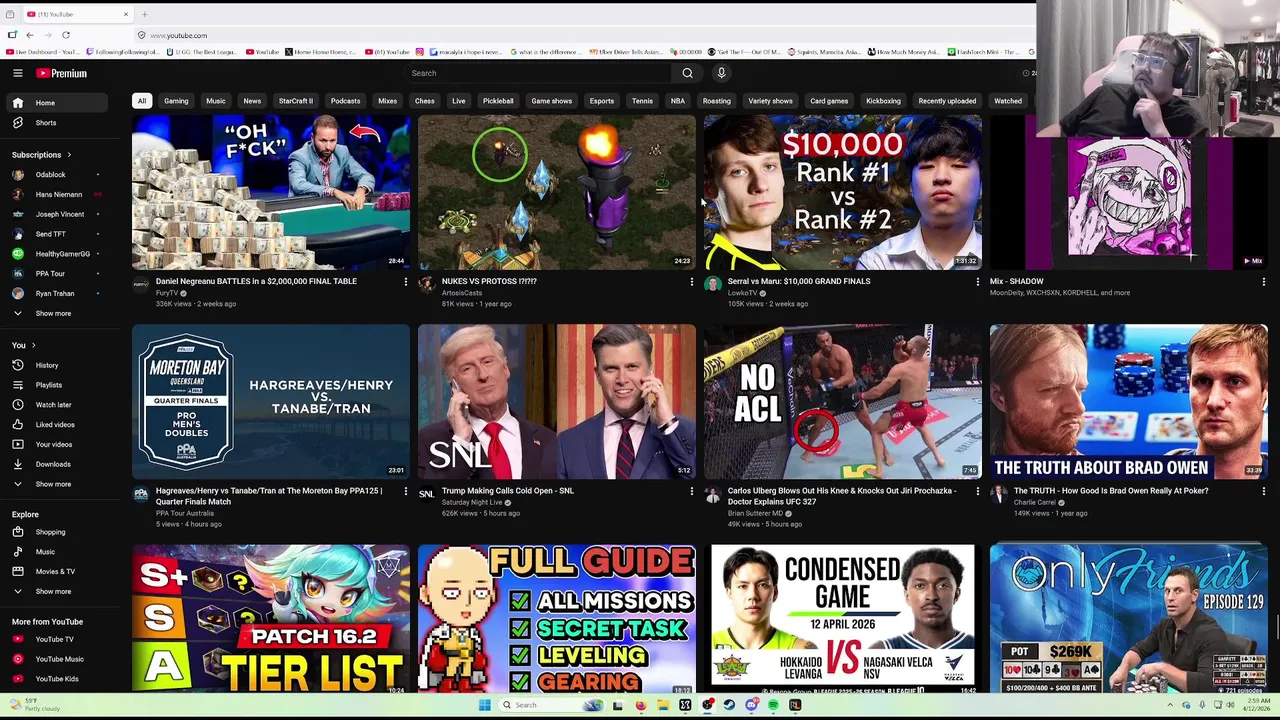The image size is (1280, 720).
Task: Open the hamburger guide menu icon
Action: (17, 73)
